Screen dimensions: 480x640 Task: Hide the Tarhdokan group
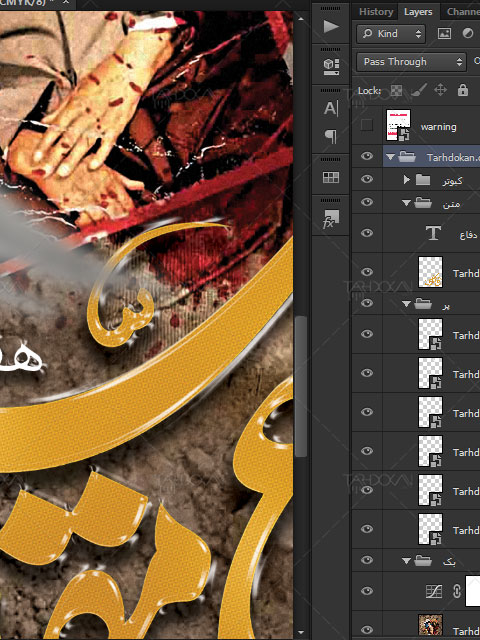click(x=367, y=156)
